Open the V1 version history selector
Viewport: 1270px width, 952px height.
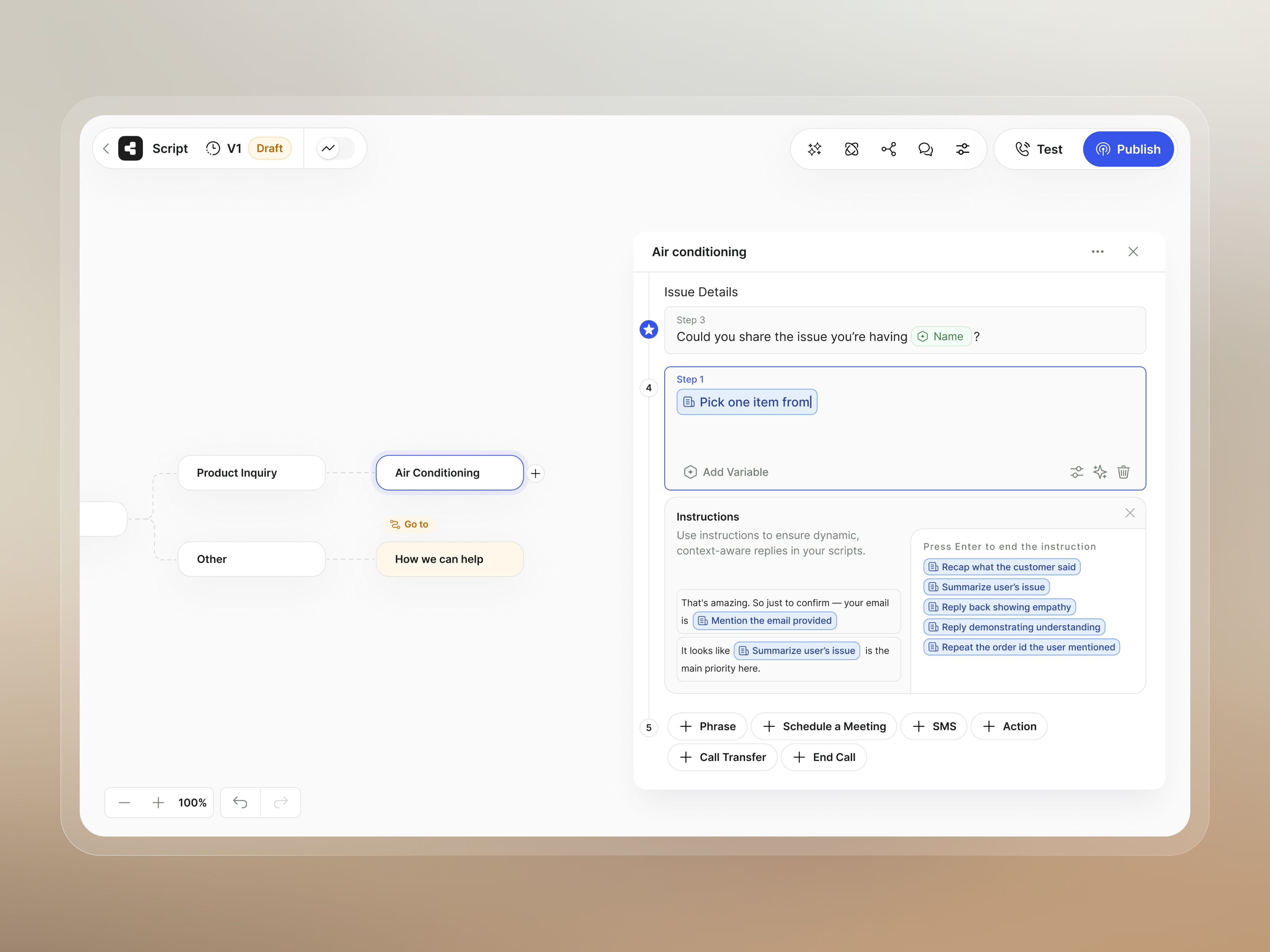pos(224,149)
